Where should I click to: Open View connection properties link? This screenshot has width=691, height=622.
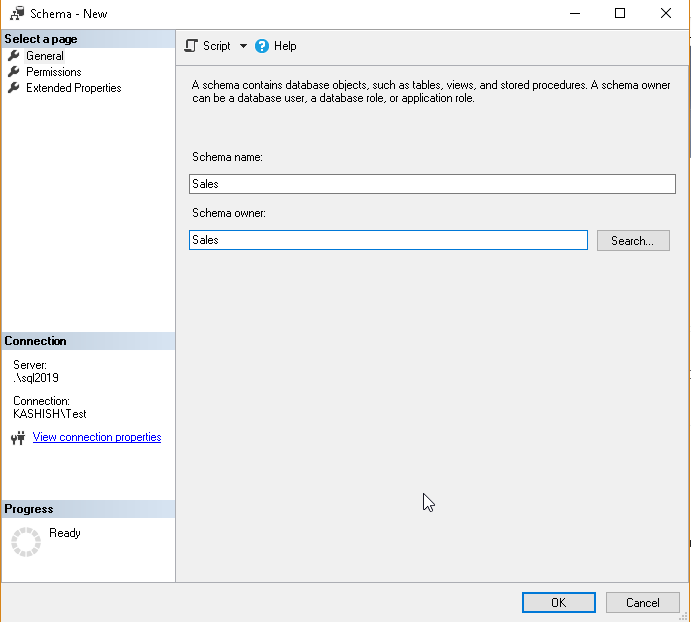(97, 437)
